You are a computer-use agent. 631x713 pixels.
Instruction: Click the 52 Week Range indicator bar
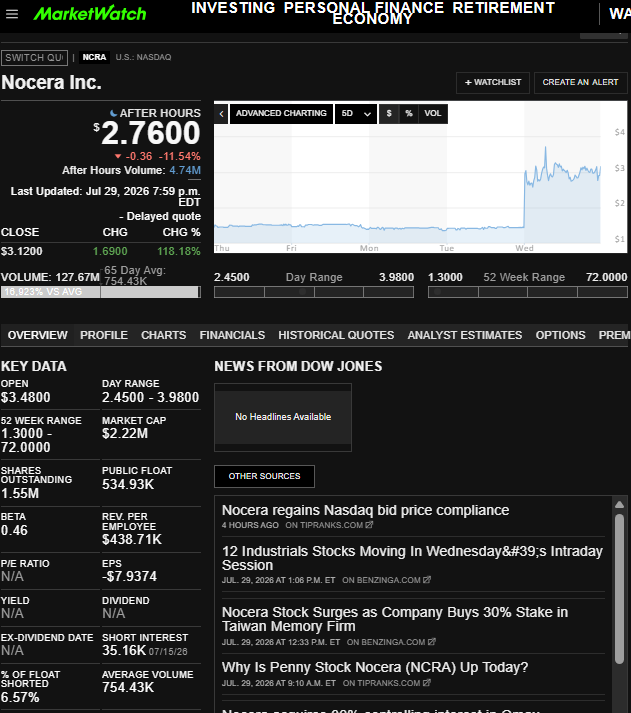[528, 292]
